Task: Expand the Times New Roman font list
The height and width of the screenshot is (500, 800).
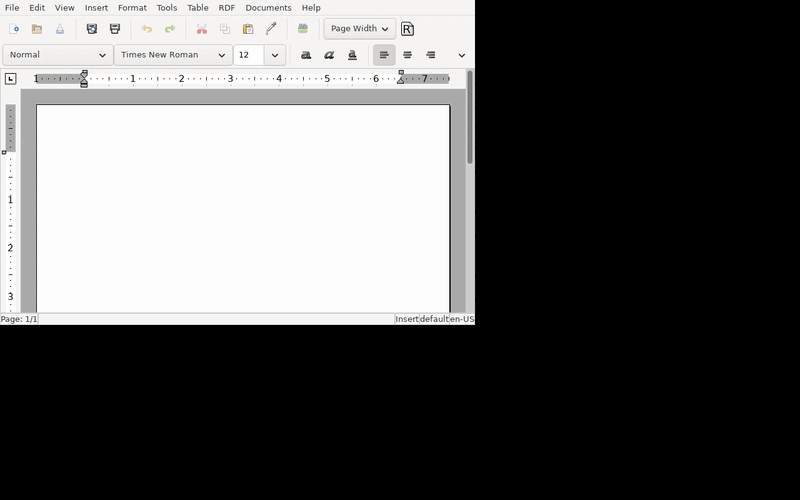Action: (173, 55)
